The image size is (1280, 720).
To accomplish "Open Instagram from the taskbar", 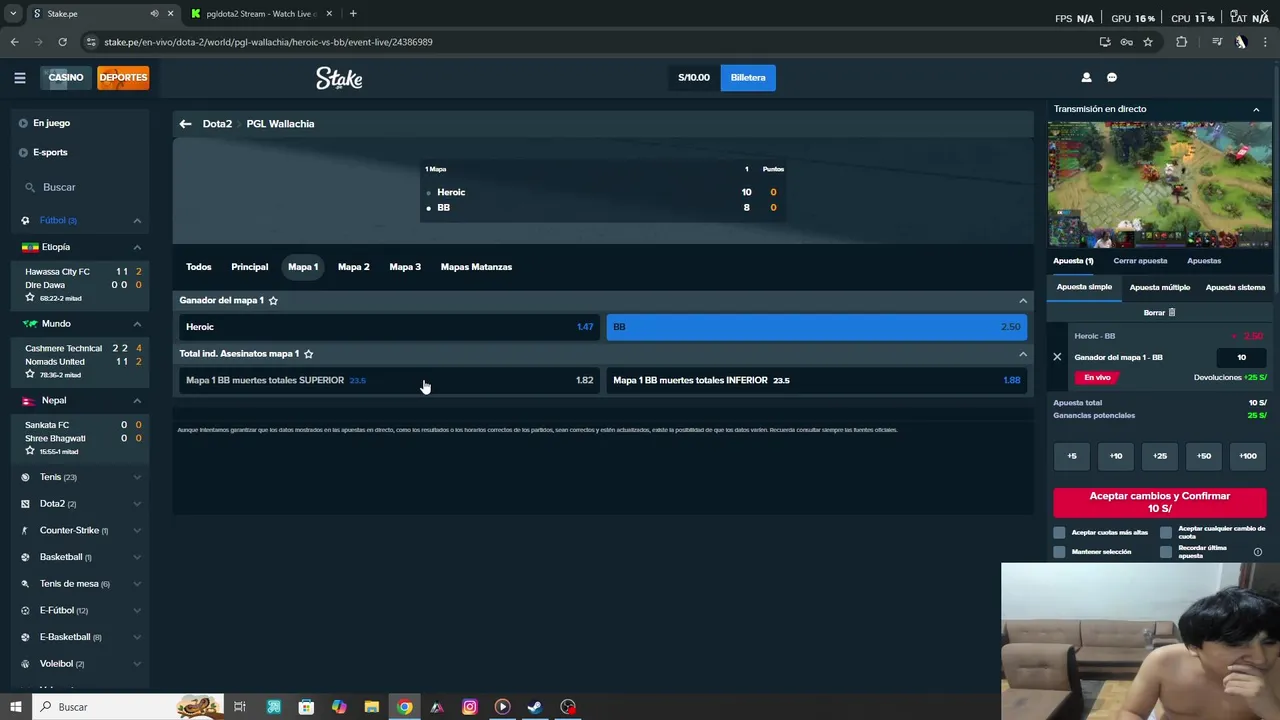I will click(470, 707).
